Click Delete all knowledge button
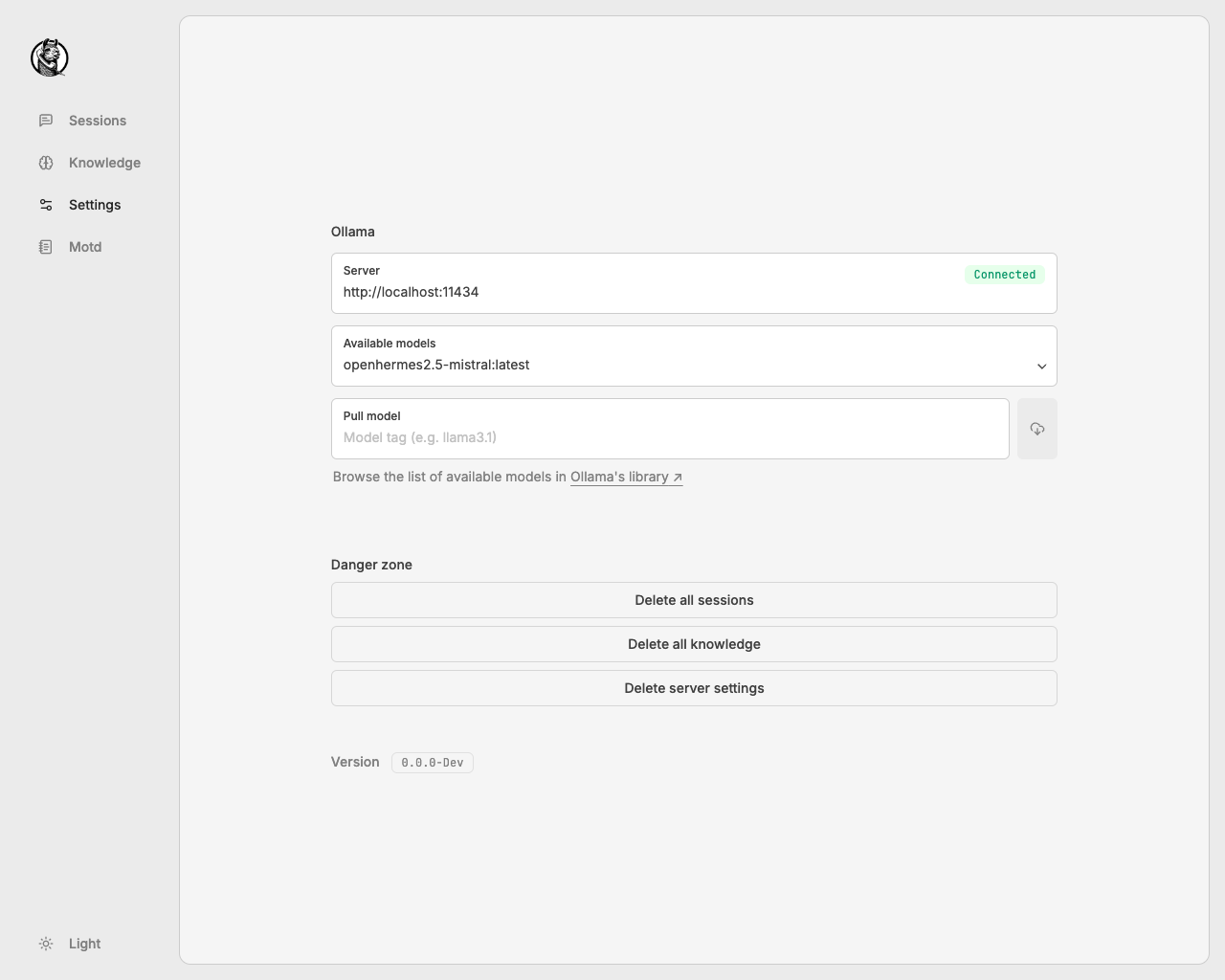Screen dimensions: 1225x980 [694, 644]
